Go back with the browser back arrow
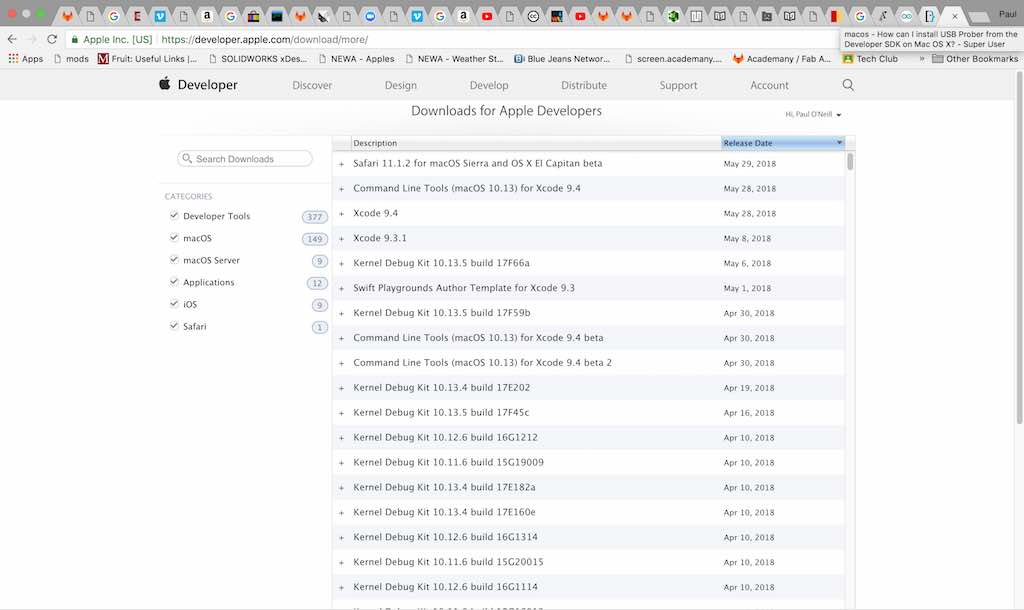This screenshot has height=610, width=1024. coord(12,39)
